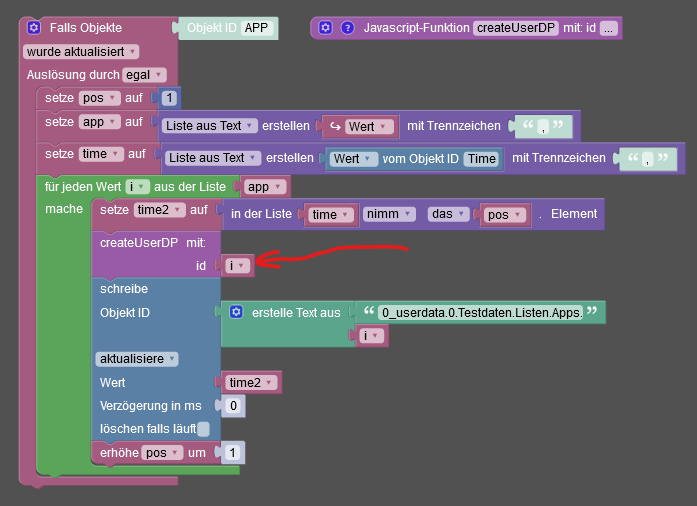
Task: Edit the APP Objekt ID field
Action: pyautogui.click(x=256, y=28)
